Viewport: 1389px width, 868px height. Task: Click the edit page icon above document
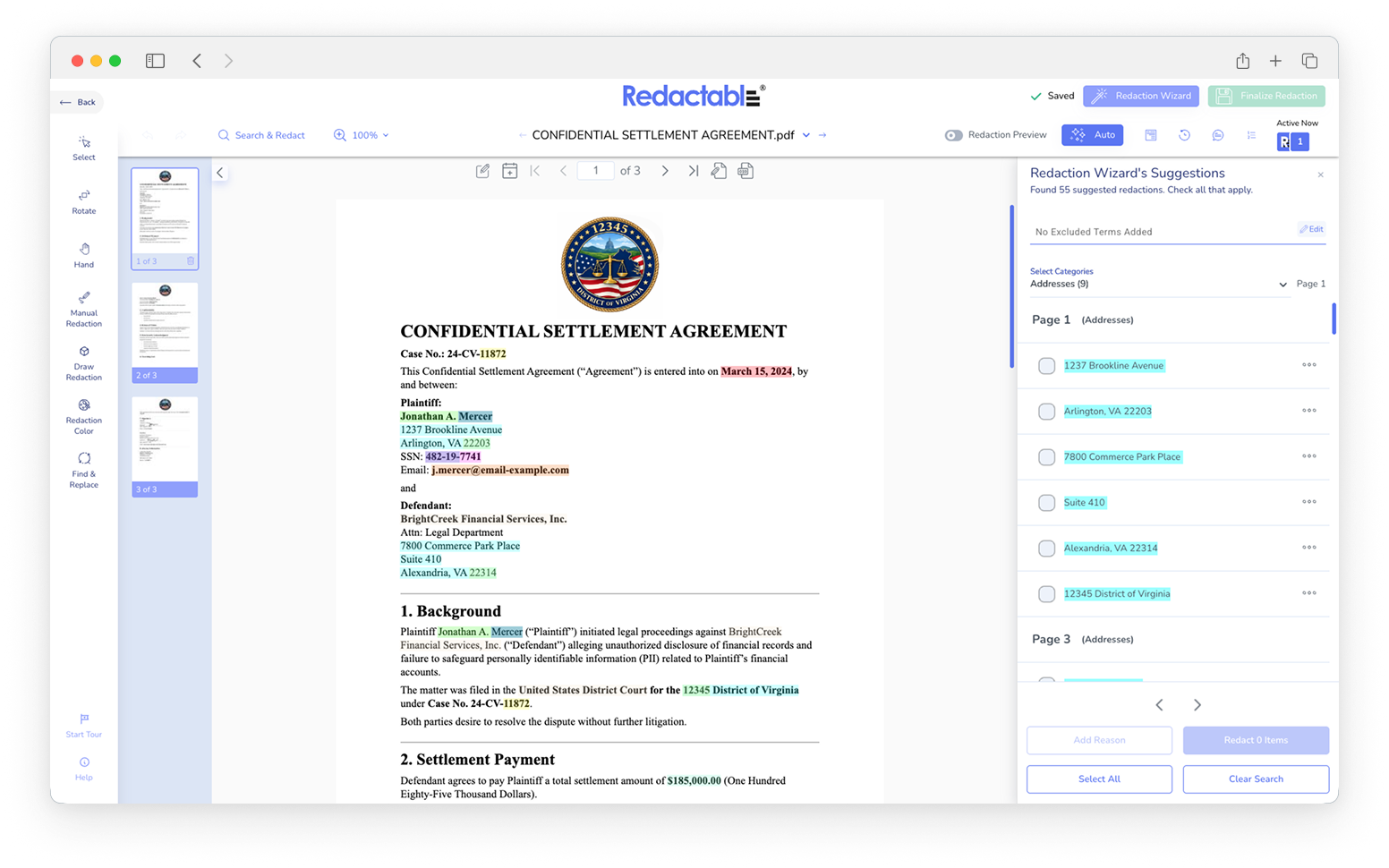click(482, 171)
